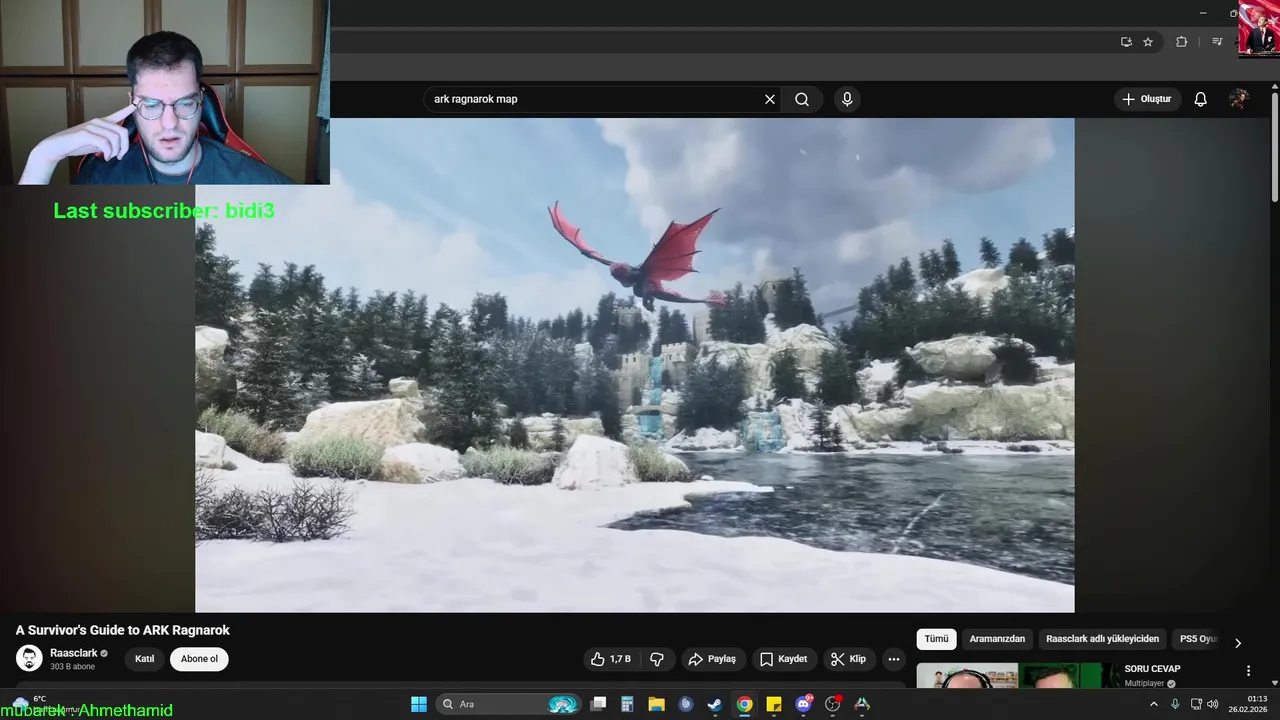Open Raasclark channel name link
Viewport: 1280px width, 720px height.
click(74, 653)
